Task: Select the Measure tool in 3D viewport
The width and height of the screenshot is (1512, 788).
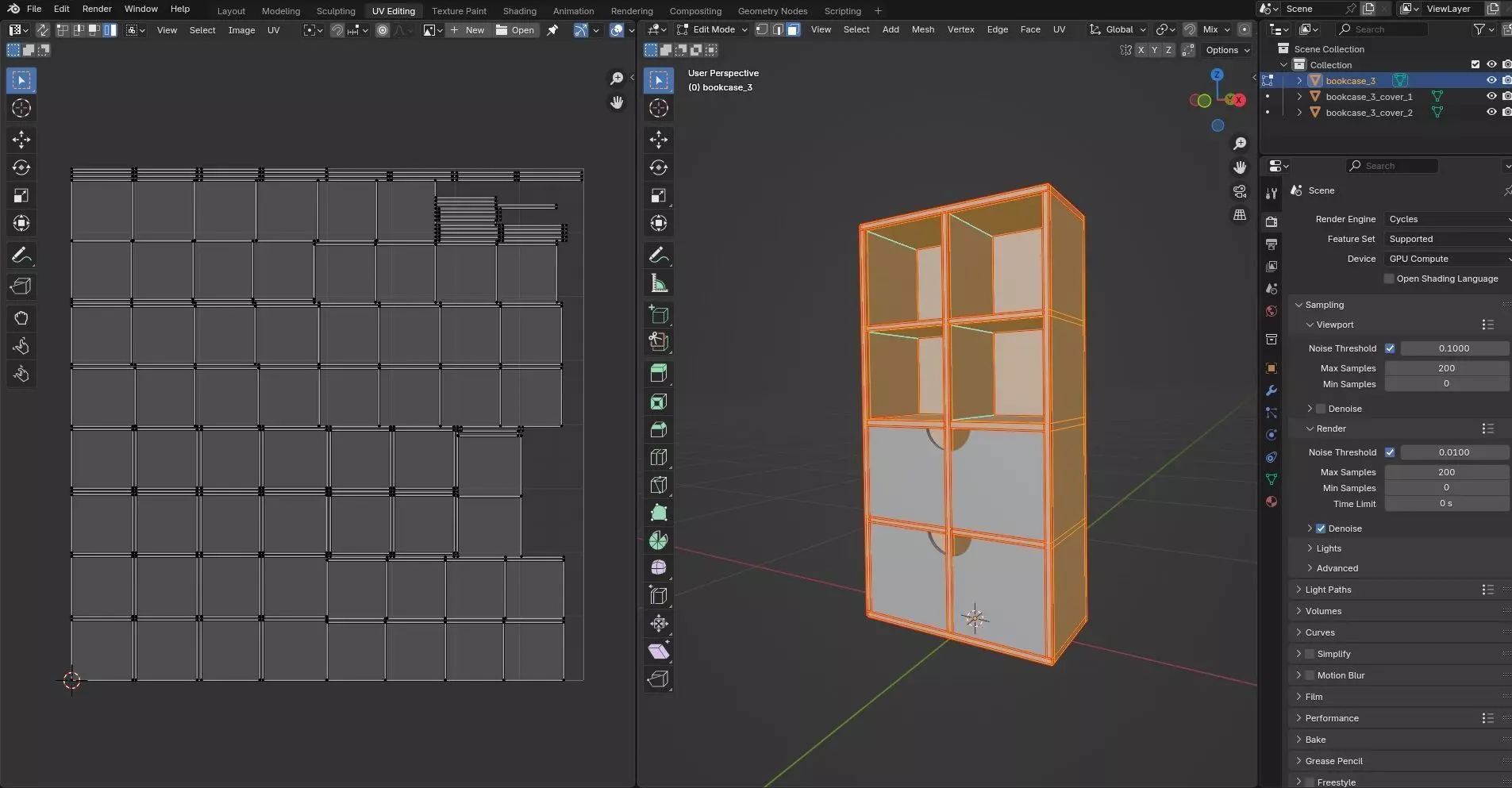Action: point(659,283)
